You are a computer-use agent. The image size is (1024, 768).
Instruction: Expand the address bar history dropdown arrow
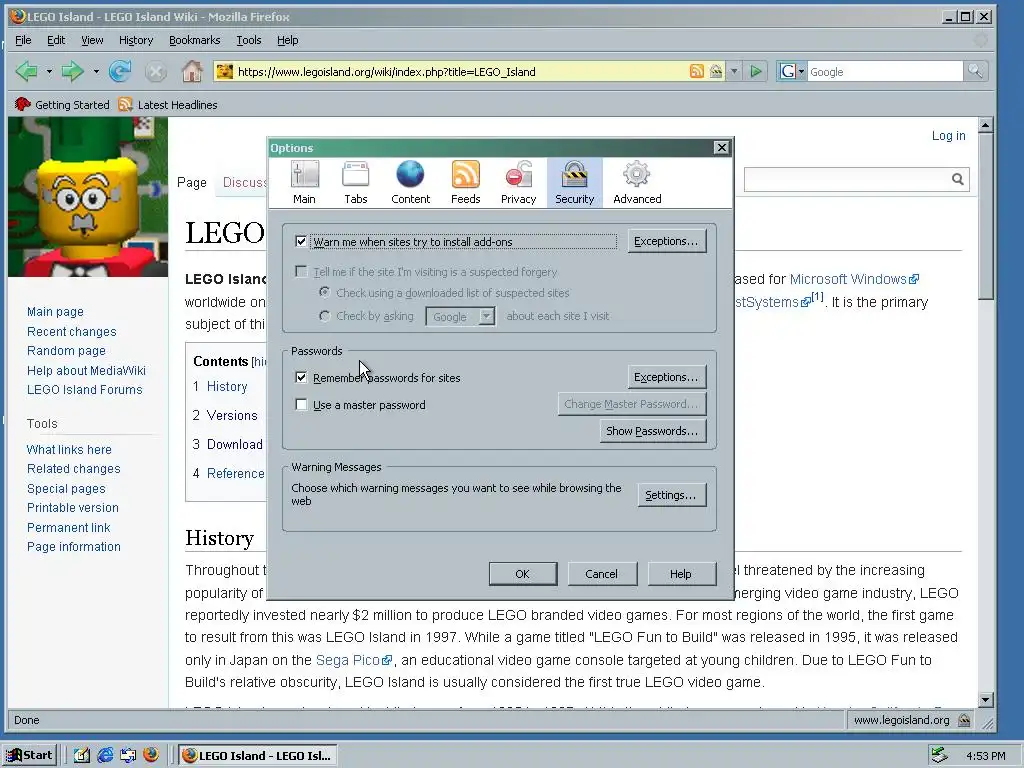click(x=734, y=71)
